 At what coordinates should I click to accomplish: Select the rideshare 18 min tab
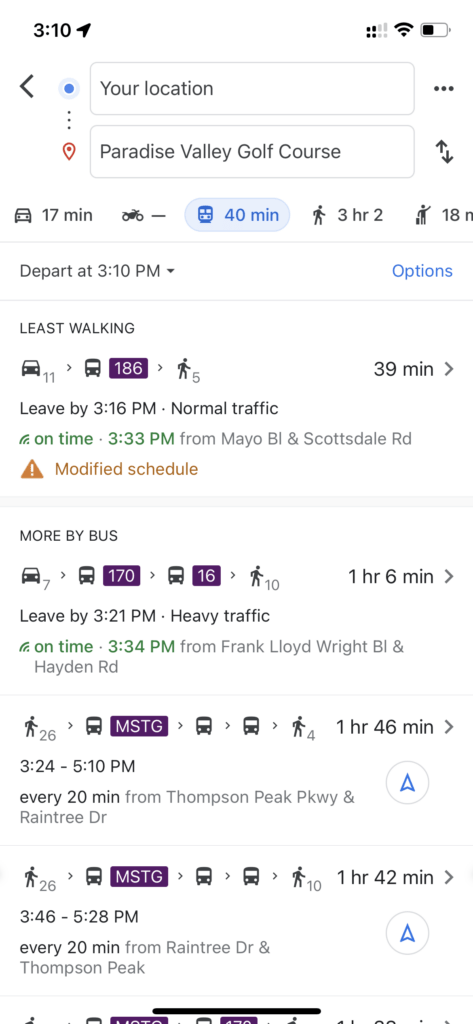coord(444,215)
